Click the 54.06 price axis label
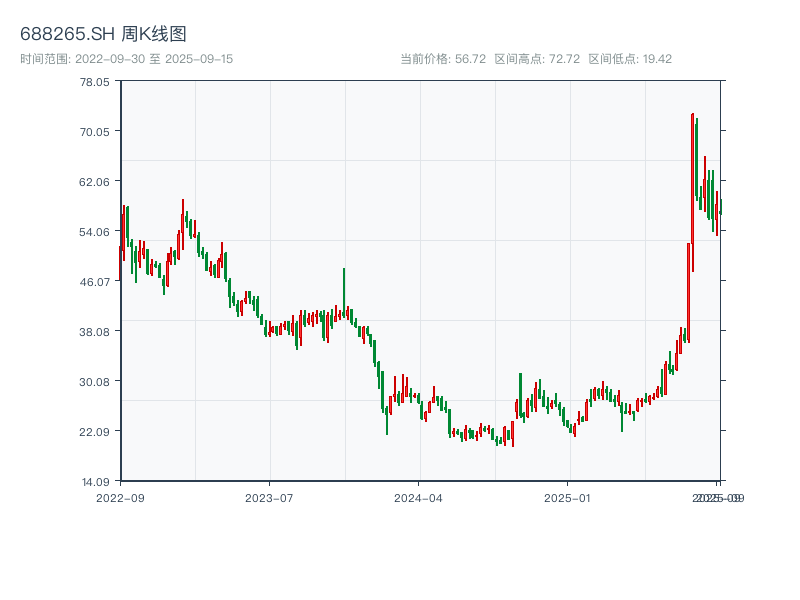The width and height of the screenshot is (800, 600). pyautogui.click(x=94, y=231)
